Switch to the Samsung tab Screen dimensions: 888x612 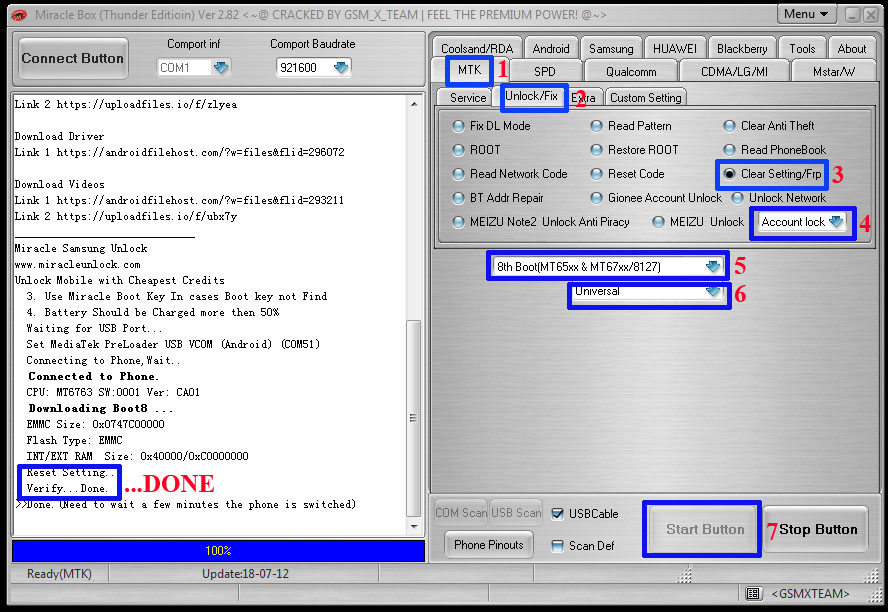tap(611, 49)
